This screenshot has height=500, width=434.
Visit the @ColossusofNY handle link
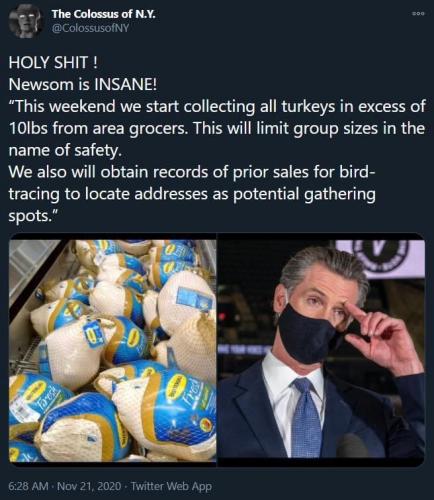click(x=90, y=29)
